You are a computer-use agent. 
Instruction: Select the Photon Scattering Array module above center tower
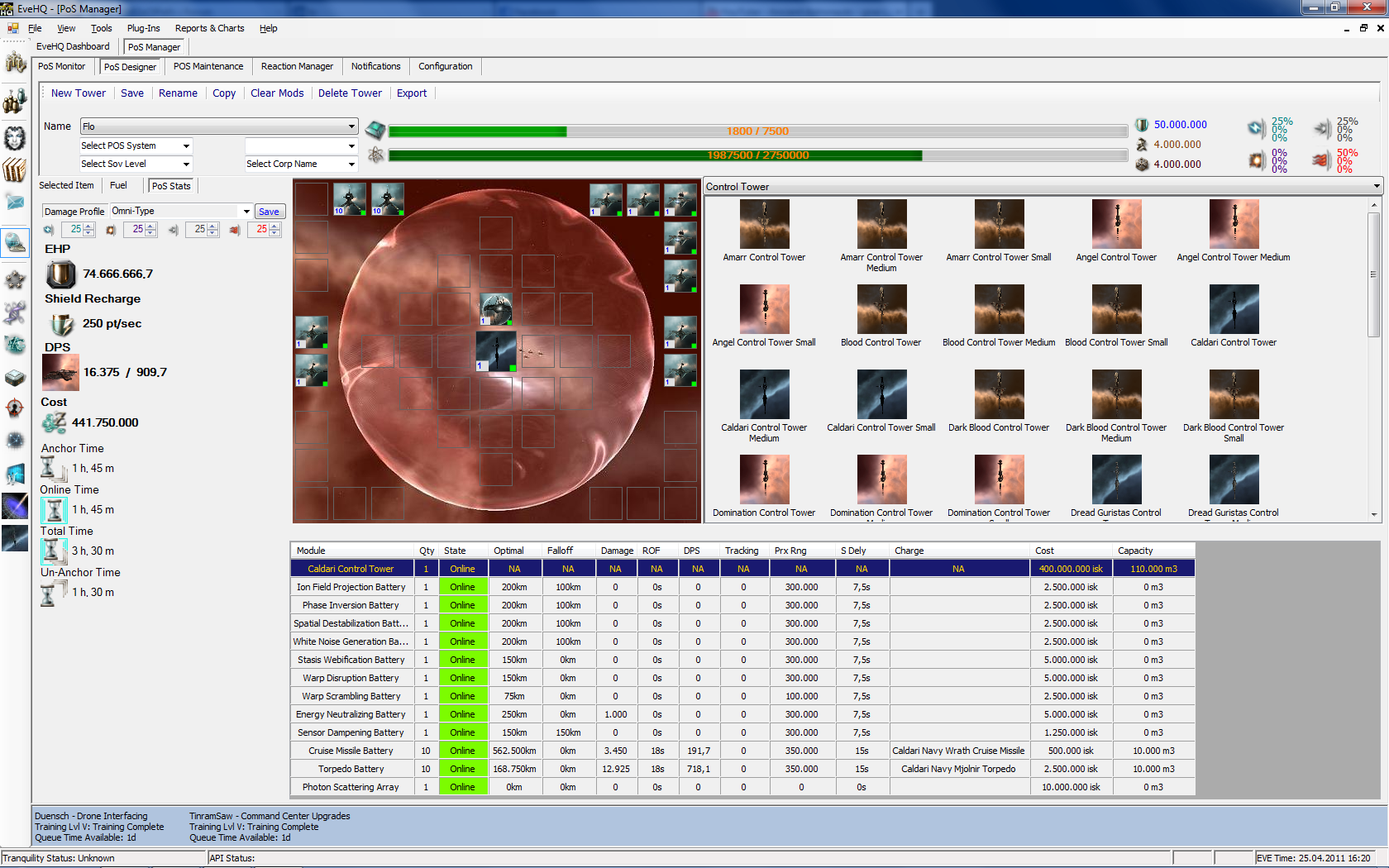click(x=496, y=309)
